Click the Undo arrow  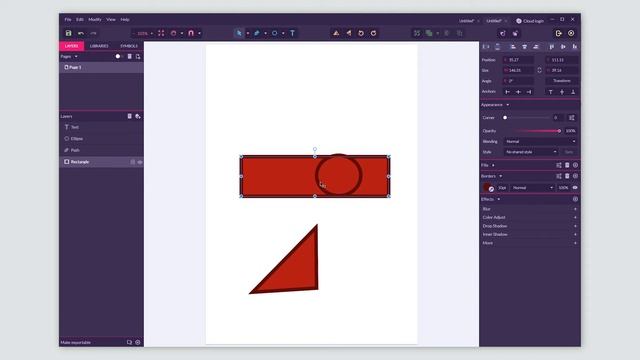point(81,33)
